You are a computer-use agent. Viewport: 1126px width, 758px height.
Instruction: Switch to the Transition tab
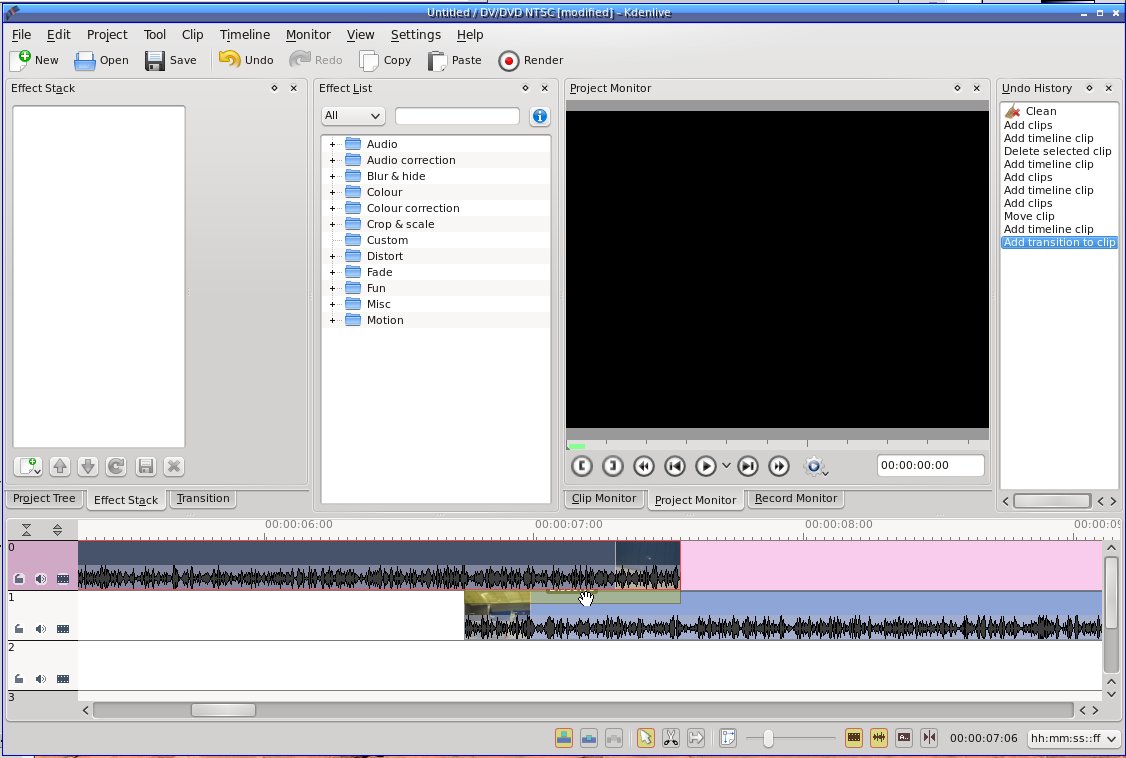tap(203, 498)
